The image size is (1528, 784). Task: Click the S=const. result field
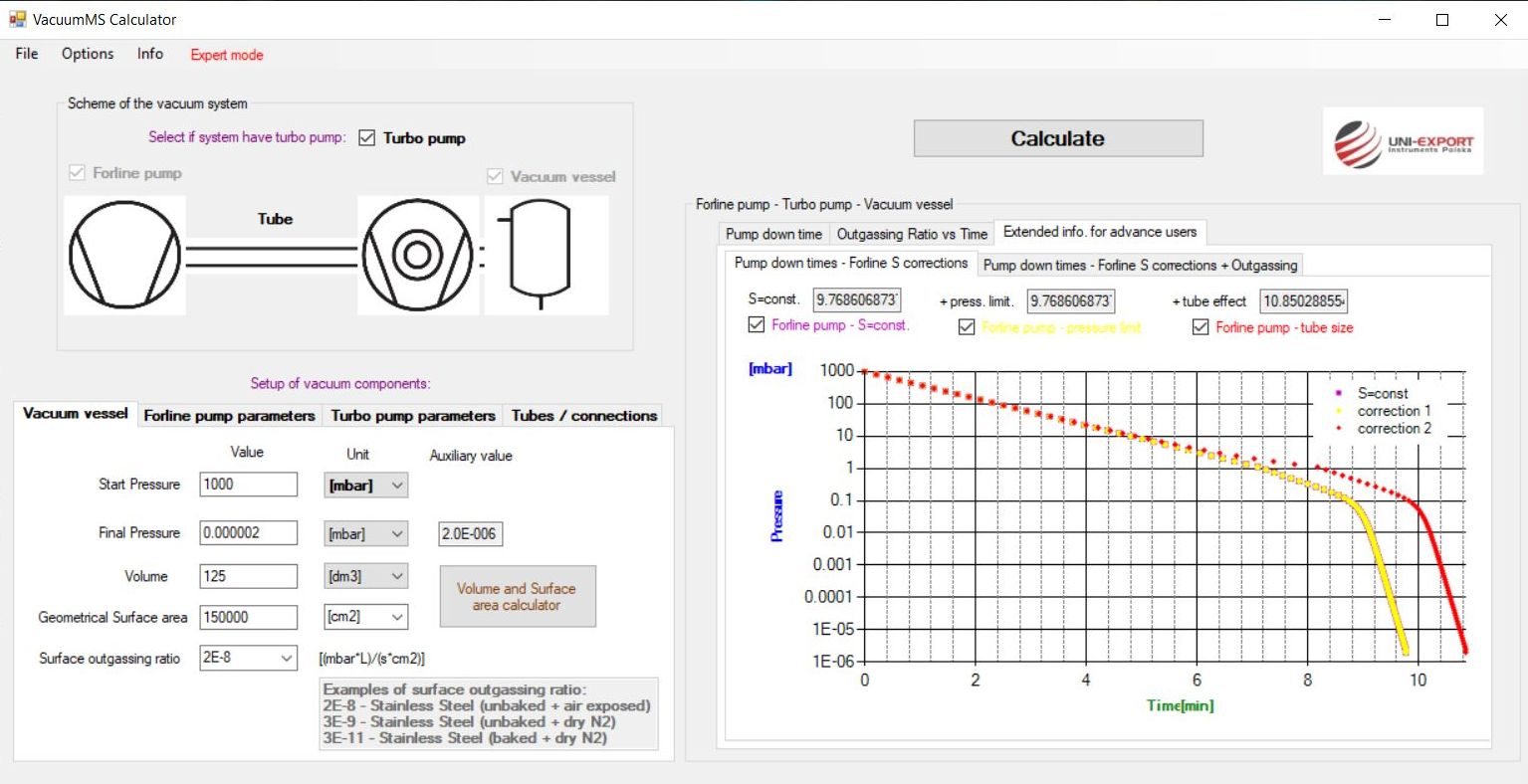tap(857, 299)
